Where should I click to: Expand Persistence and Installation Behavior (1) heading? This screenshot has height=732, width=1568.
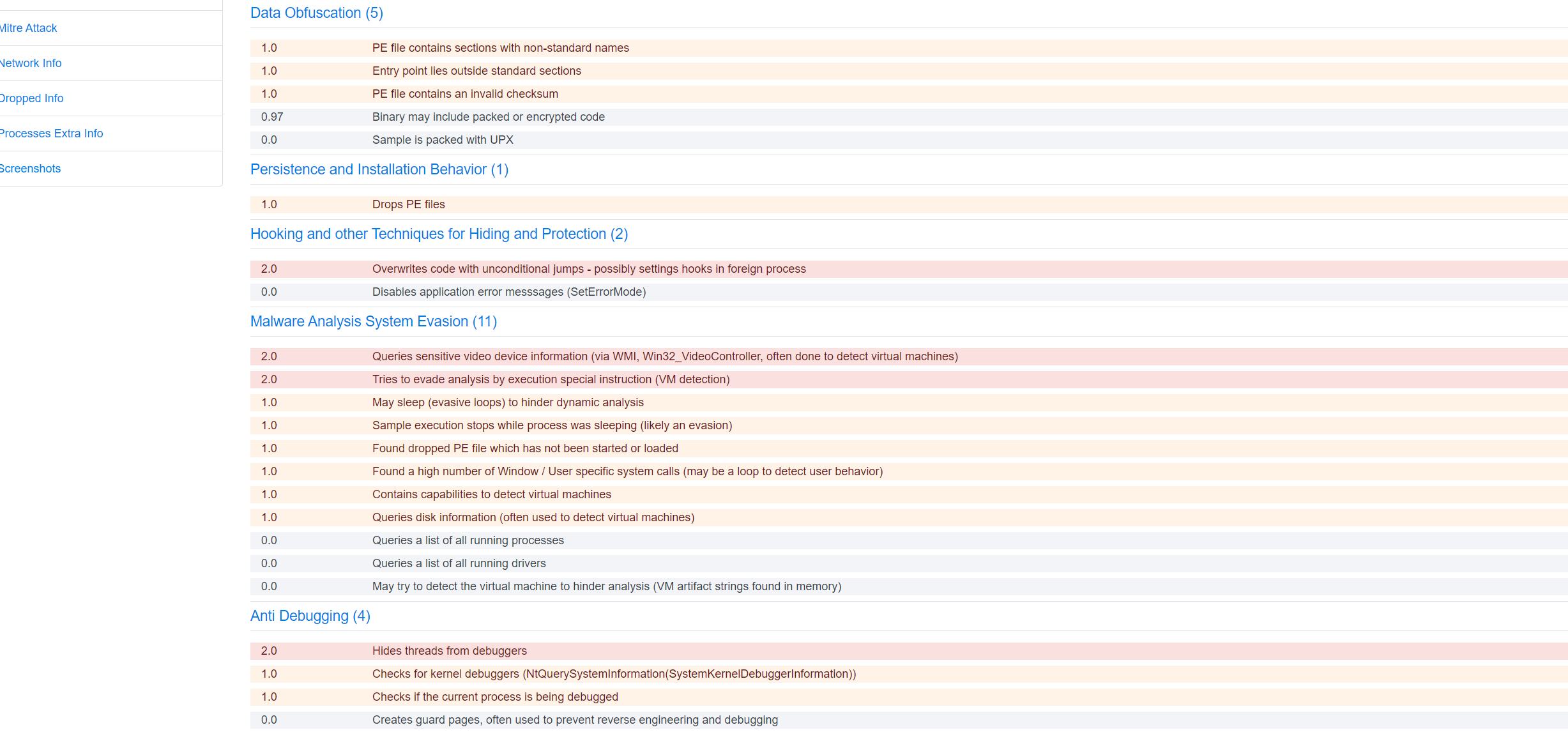[x=379, y=169]
